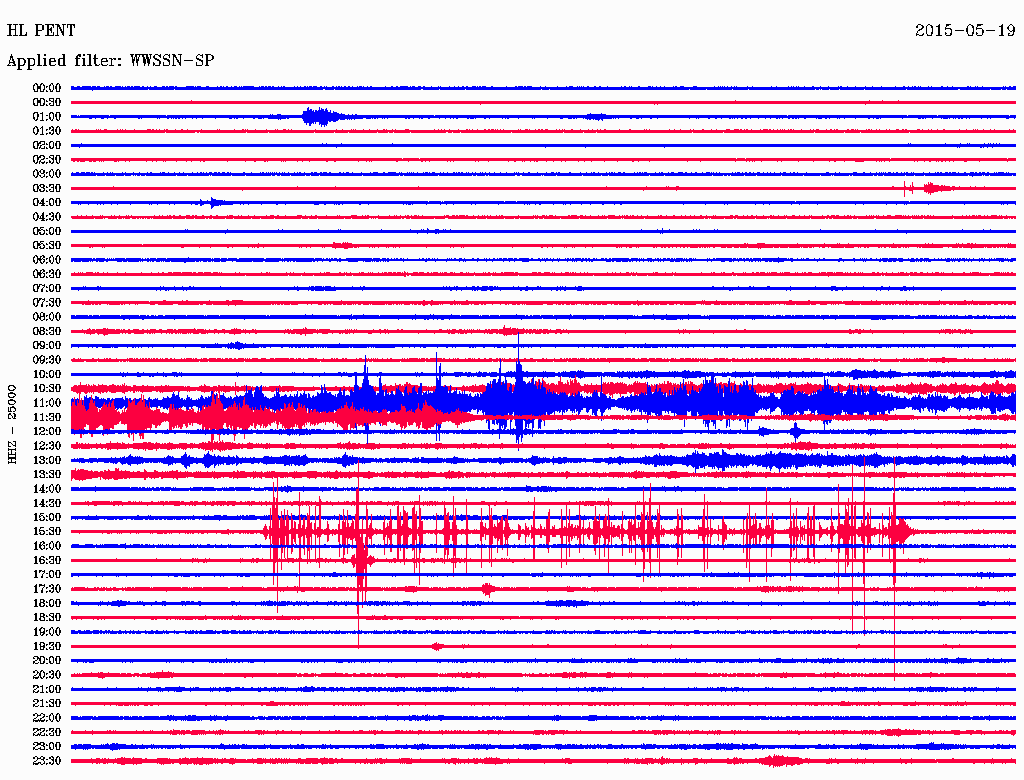Click the 23:00 time label
The width and height of the screenshot is (1024, 780).
(47, 747)
